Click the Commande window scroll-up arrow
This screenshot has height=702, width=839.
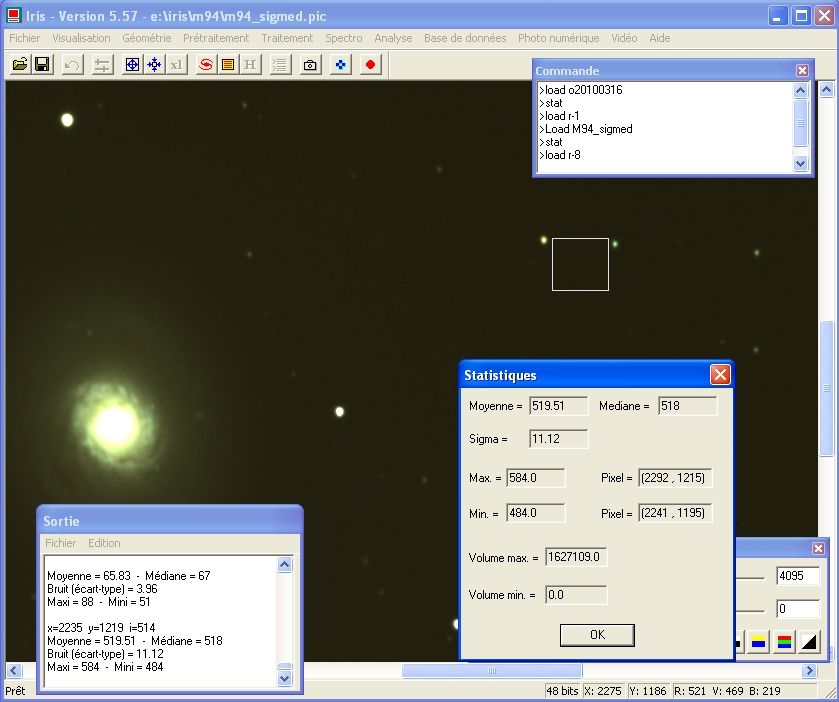800,90
